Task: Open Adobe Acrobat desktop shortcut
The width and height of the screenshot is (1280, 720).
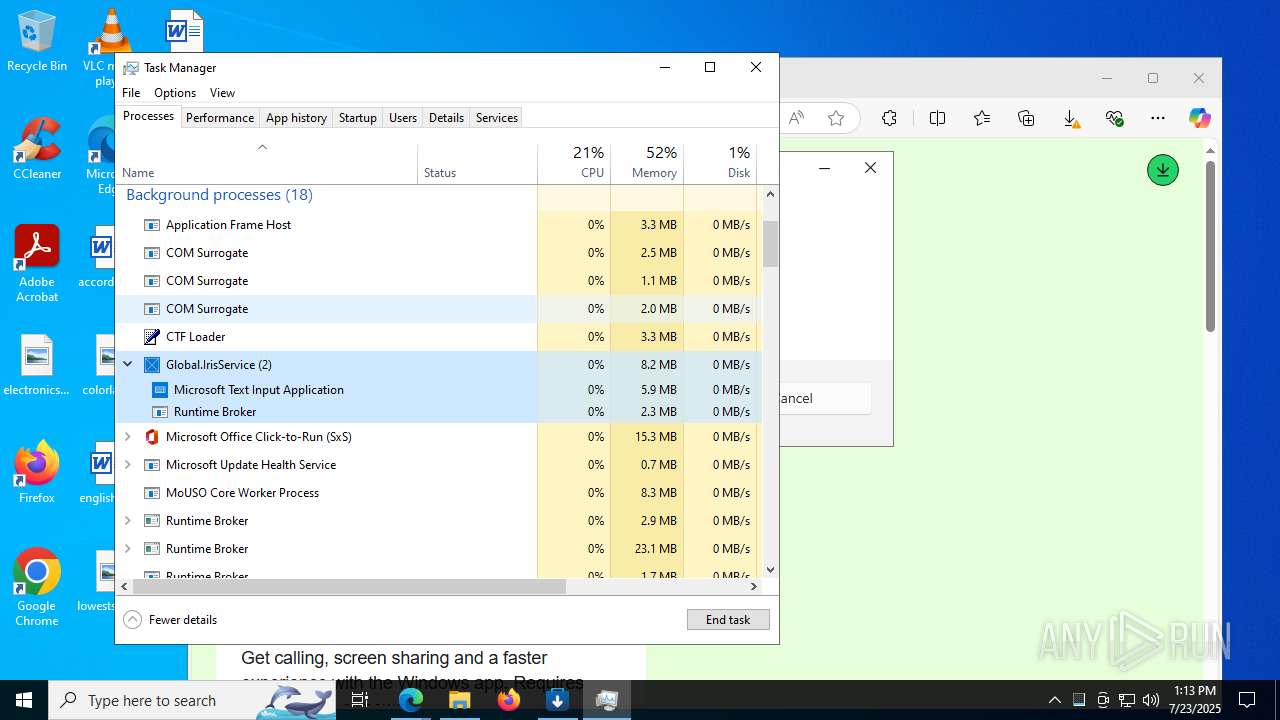Action: (37, 264)
